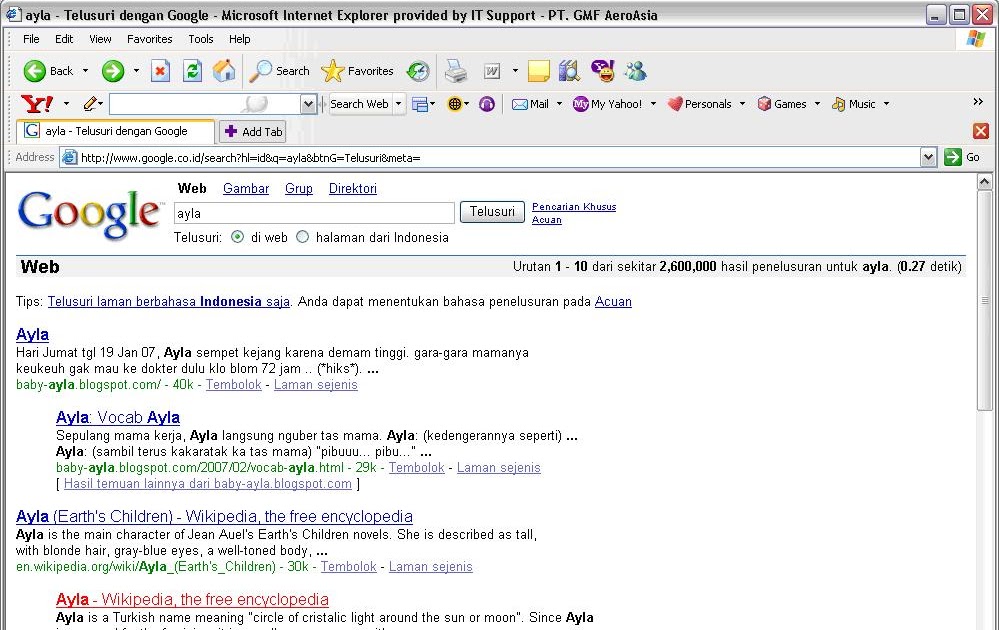The width and height of the screenshot is (999, 630).
Task: Click the Yahoo pop-up blocker window icon
Action: [x=419, y=104]
